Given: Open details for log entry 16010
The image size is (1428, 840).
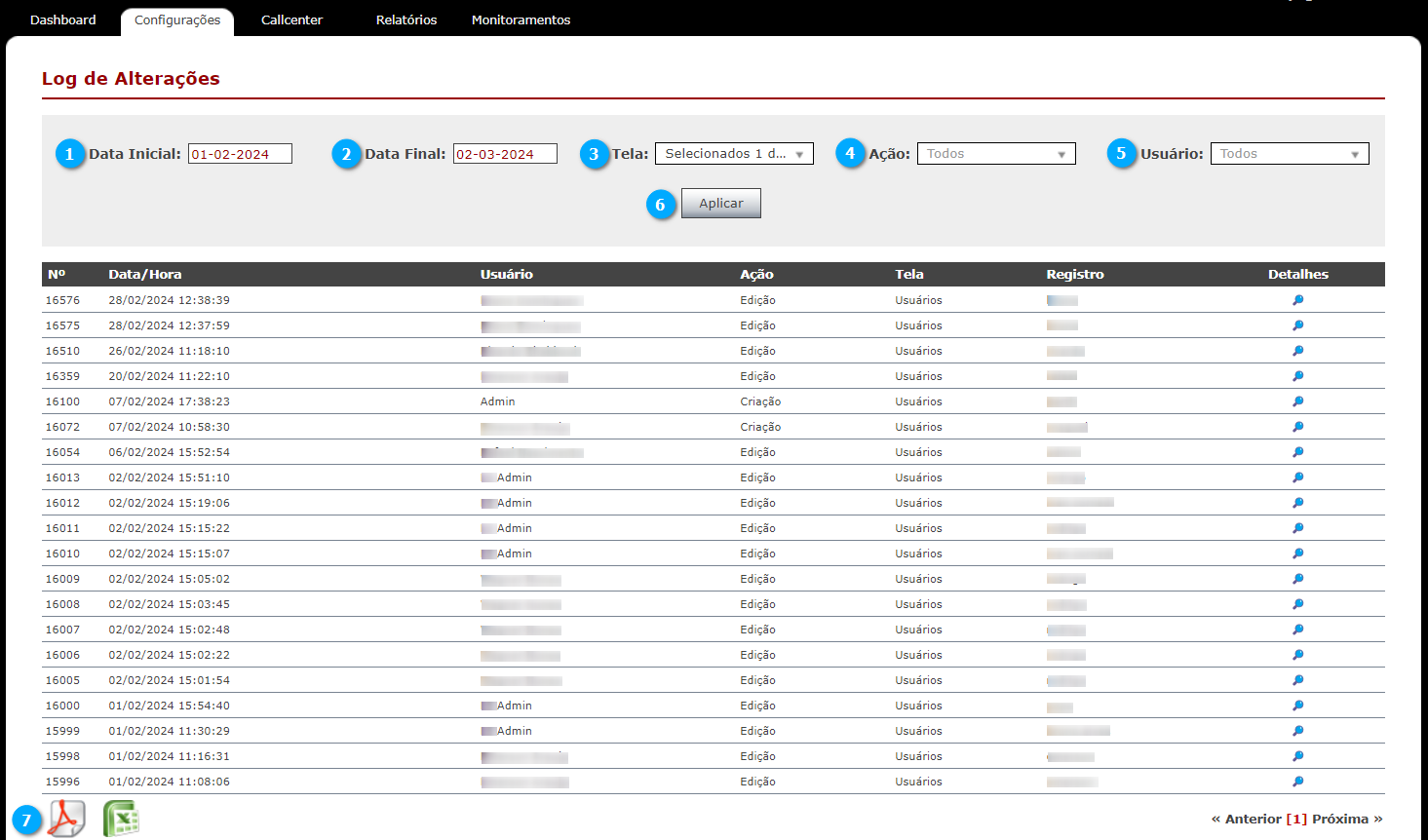Looking at the screenshot, I should click(x=1297, y=554).
